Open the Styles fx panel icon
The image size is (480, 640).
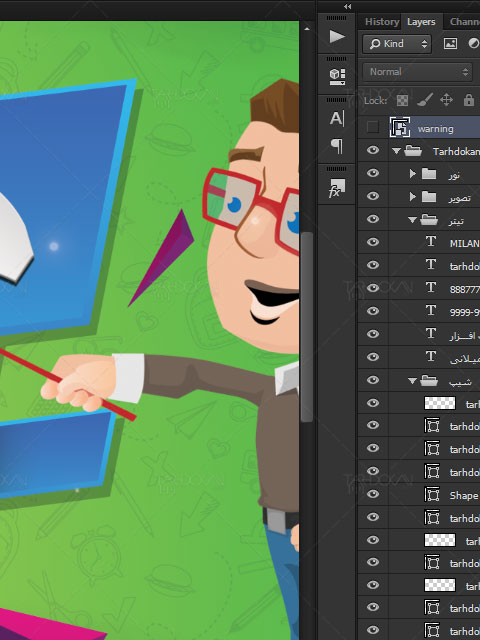point(337,188)
